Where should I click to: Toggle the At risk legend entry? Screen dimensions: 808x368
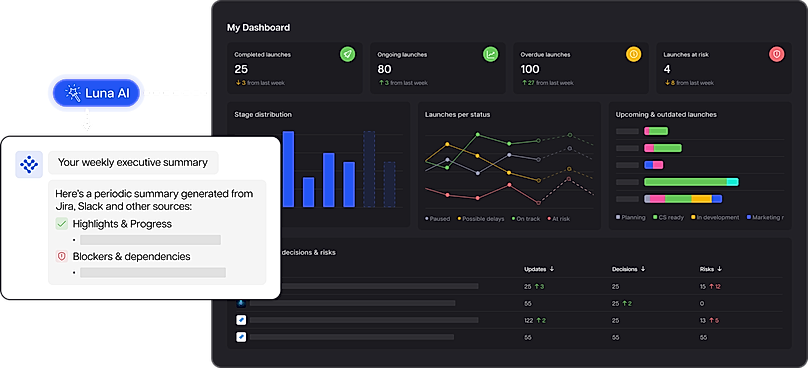point(559,219)
